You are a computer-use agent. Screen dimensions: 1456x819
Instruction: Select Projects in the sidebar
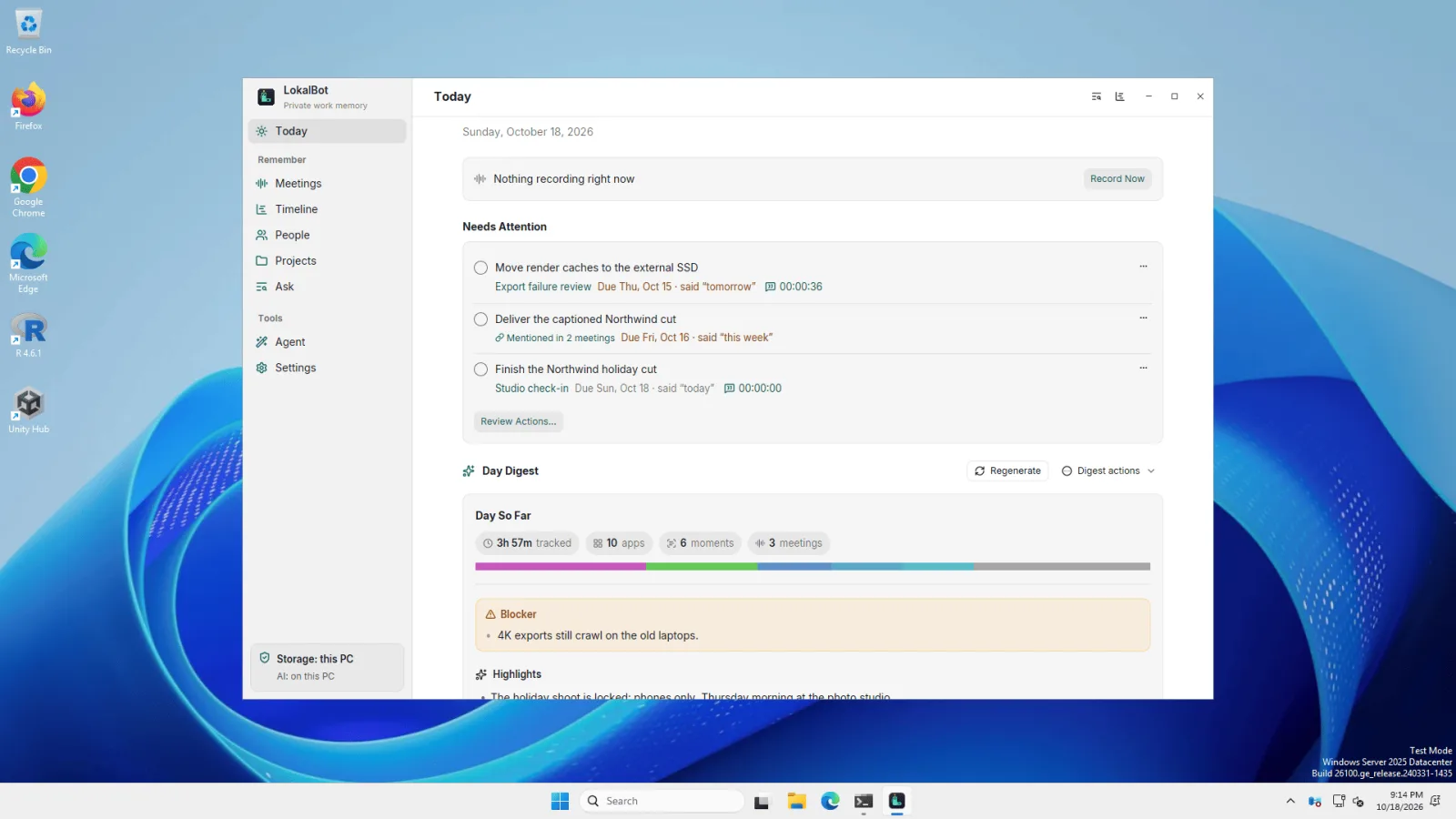[327, 261]
